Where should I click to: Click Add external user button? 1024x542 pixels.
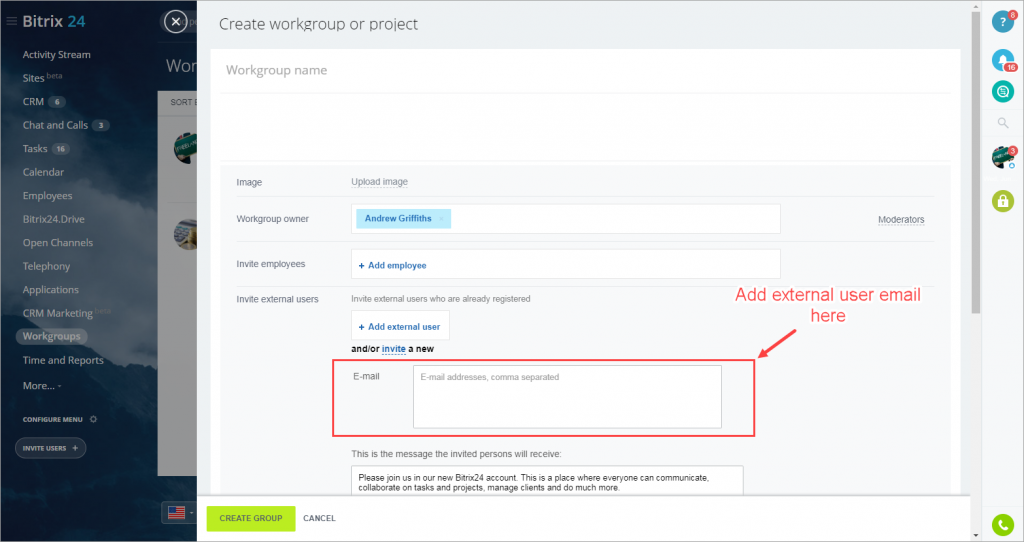point(400,326)
